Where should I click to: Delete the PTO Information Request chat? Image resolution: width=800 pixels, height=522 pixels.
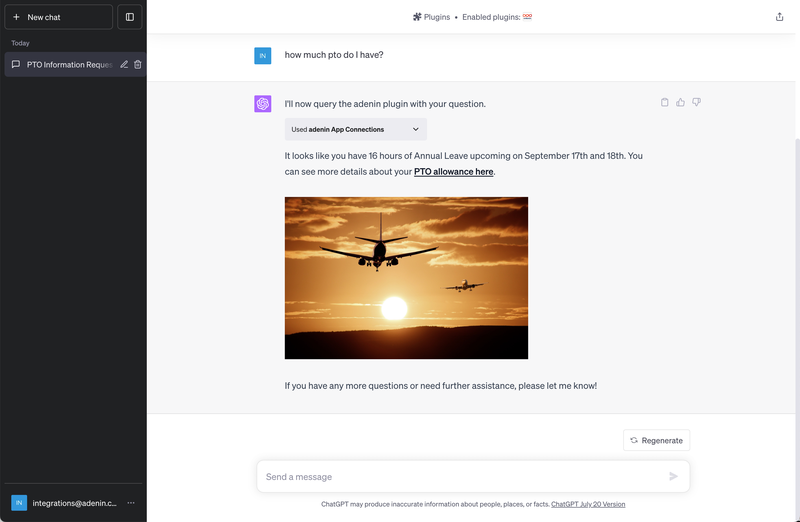pyautogui.click(x=138, y=64)
